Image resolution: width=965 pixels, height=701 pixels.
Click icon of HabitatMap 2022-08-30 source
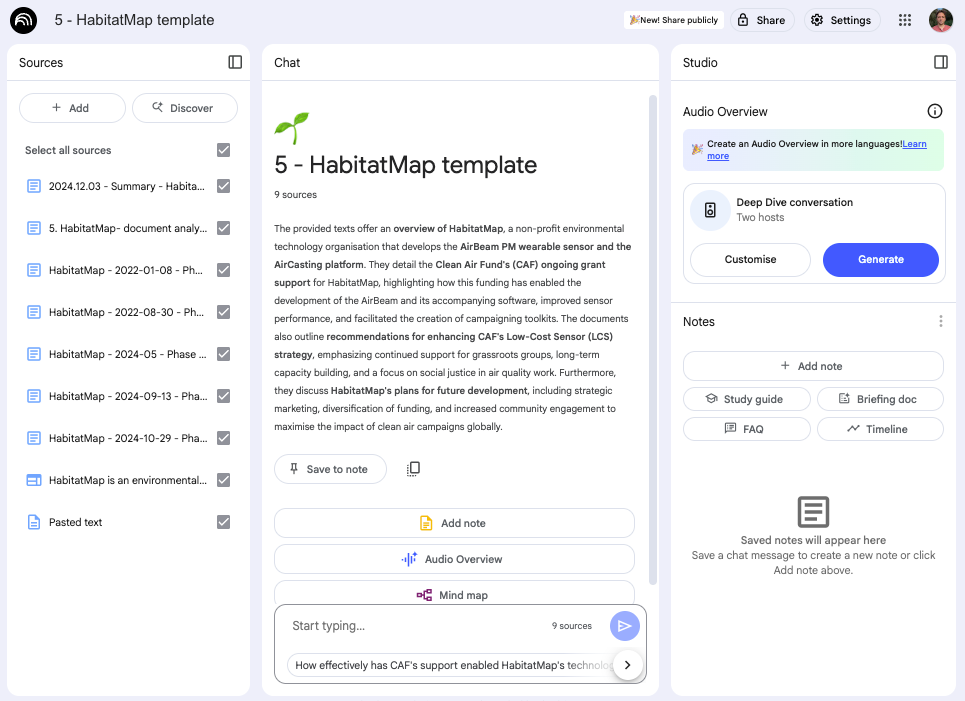34,312
